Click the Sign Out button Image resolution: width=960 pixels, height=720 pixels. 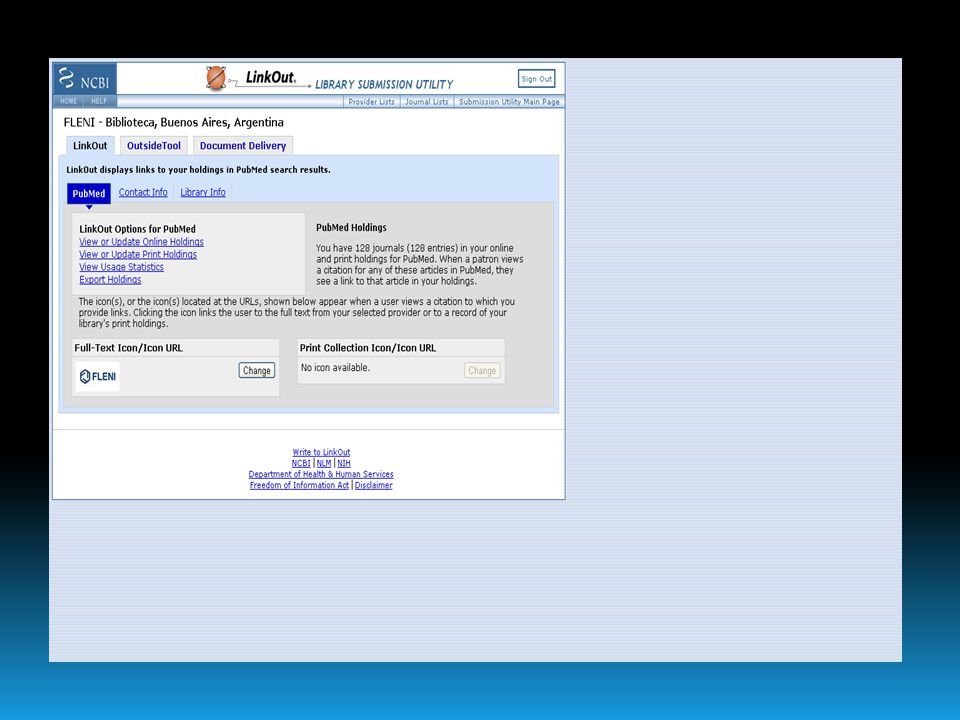click(536, 78)
